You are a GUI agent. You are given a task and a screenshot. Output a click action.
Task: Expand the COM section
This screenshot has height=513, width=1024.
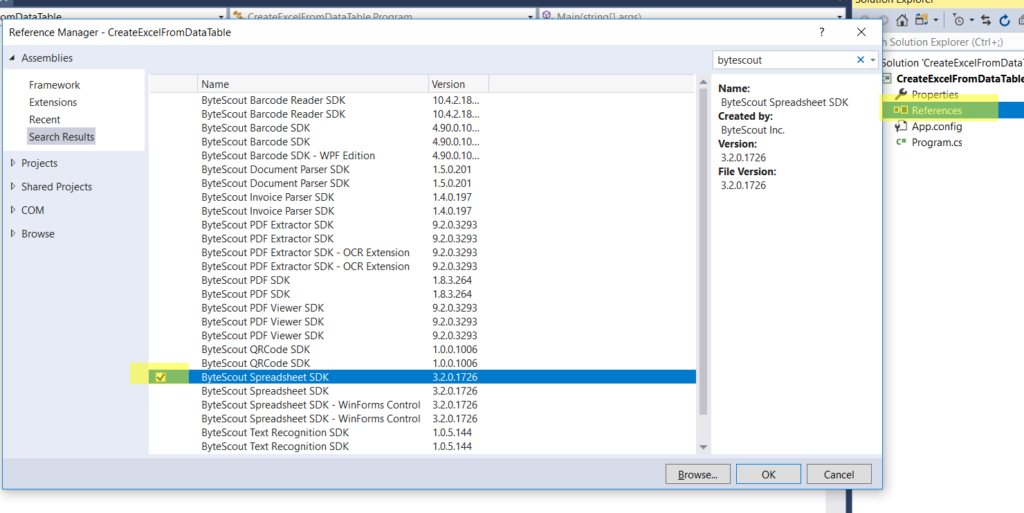click(12, 210)
